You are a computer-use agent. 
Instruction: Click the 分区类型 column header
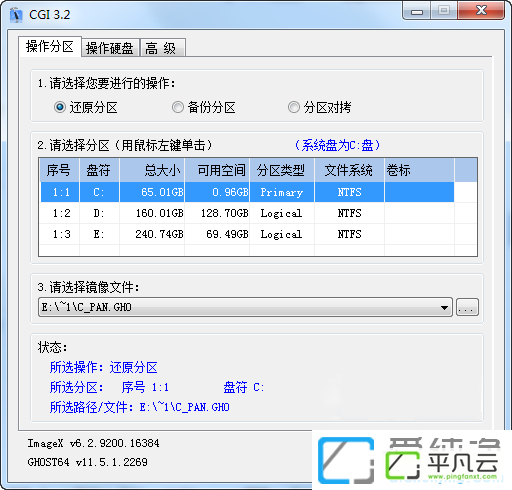282,170
